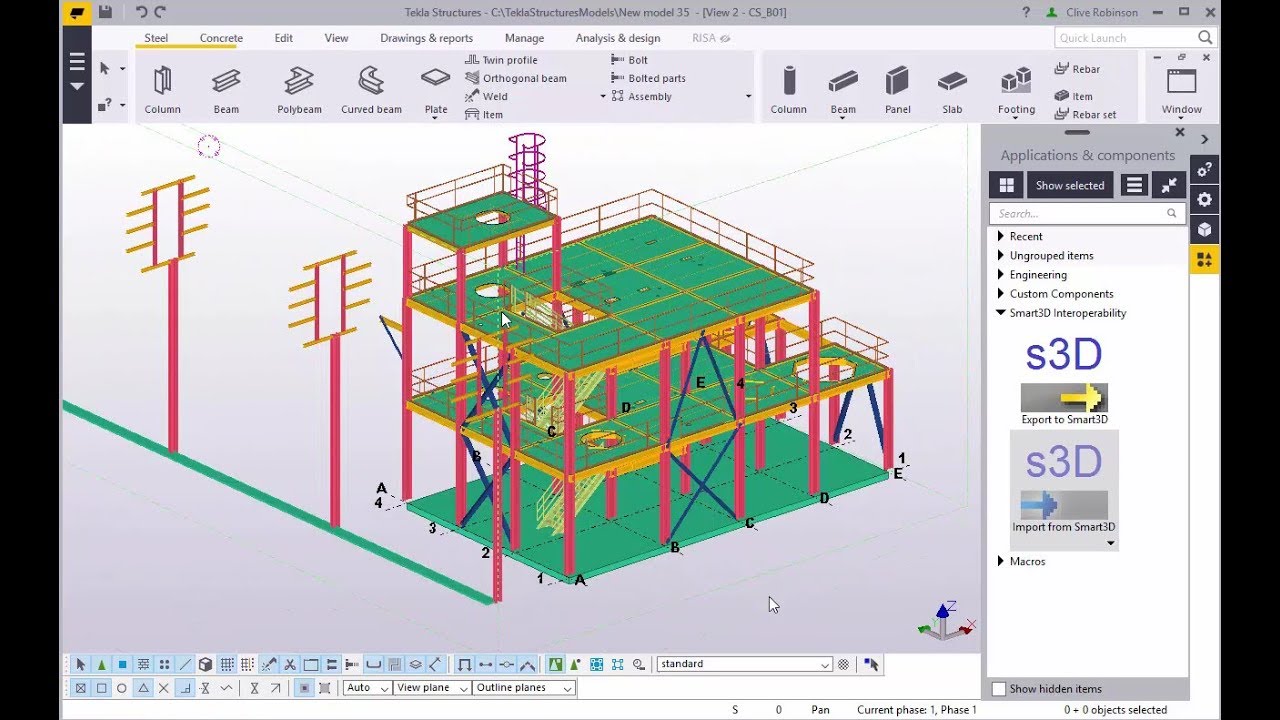Screen dimensions: 1280x720
Task: Open the Analysis & design tab
Action: click(x=618, y=38)
